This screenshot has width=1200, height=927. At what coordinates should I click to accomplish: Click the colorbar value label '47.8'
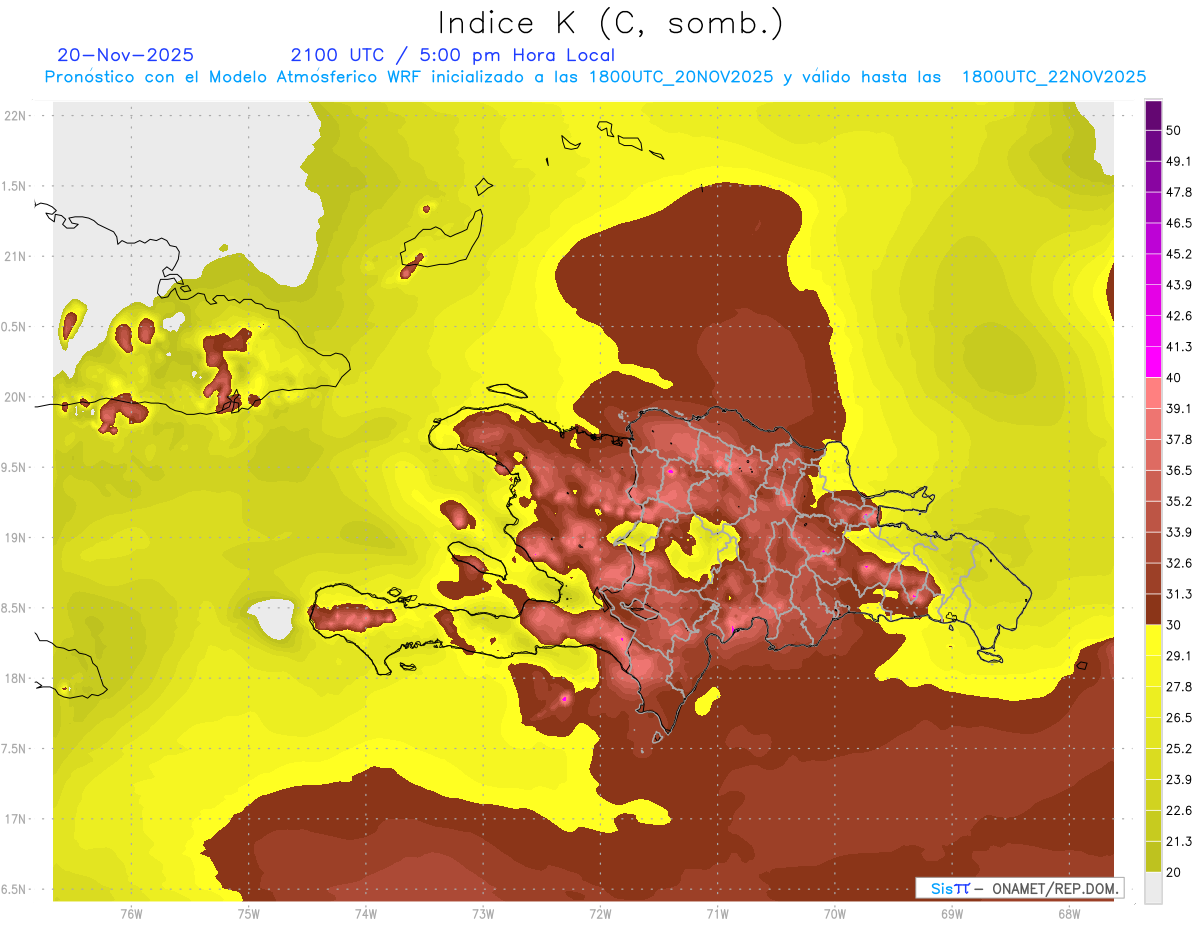(x=1179, y=192)
